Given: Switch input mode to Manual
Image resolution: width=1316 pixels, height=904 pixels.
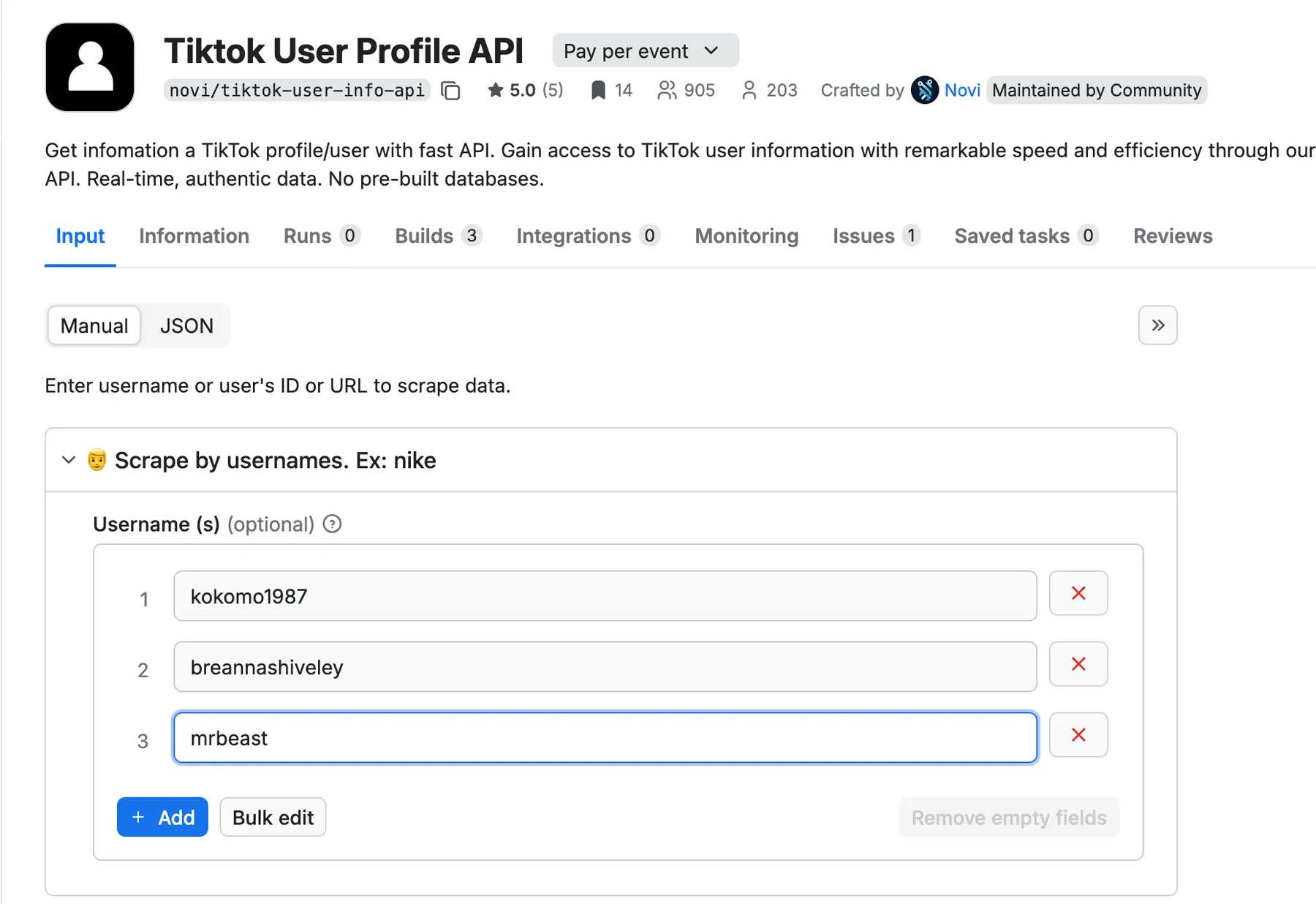Looking at the screenshot, I should tap(94, 325).
